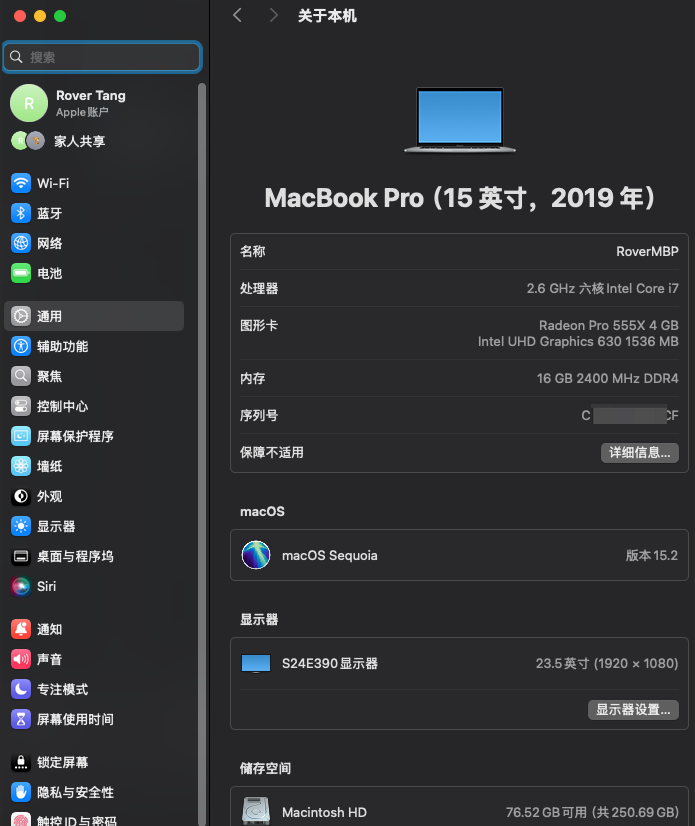Click Rover Tang Apple account avatar

tap(29, 103)
